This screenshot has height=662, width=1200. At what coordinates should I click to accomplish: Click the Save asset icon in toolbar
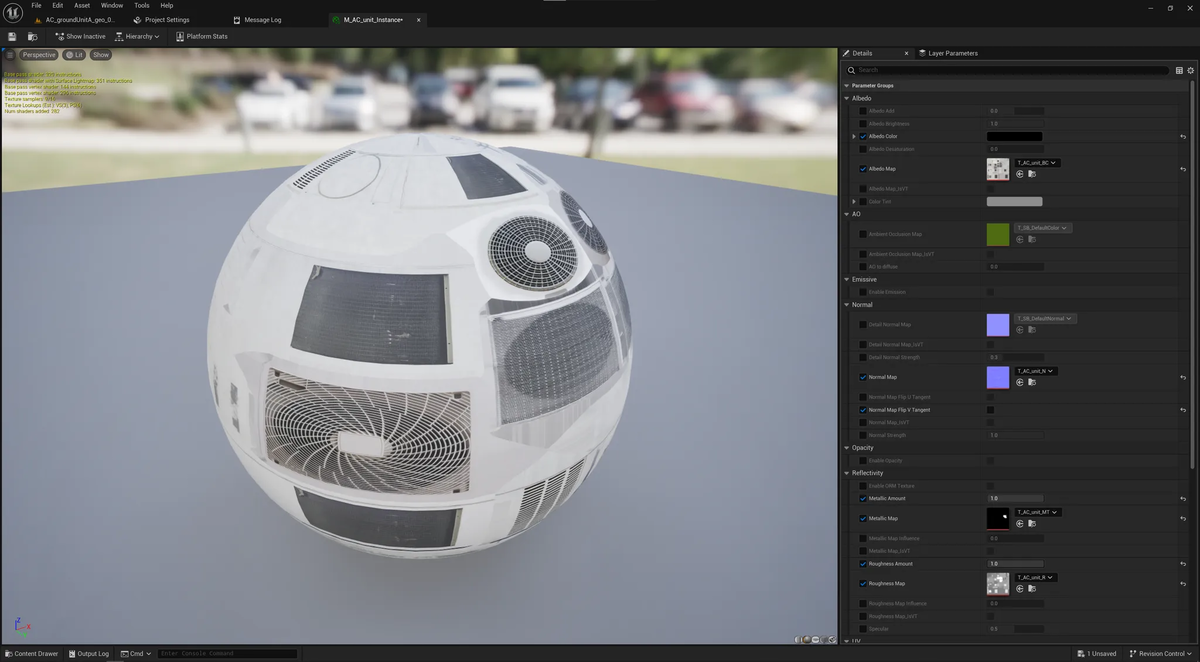(12, 36)
